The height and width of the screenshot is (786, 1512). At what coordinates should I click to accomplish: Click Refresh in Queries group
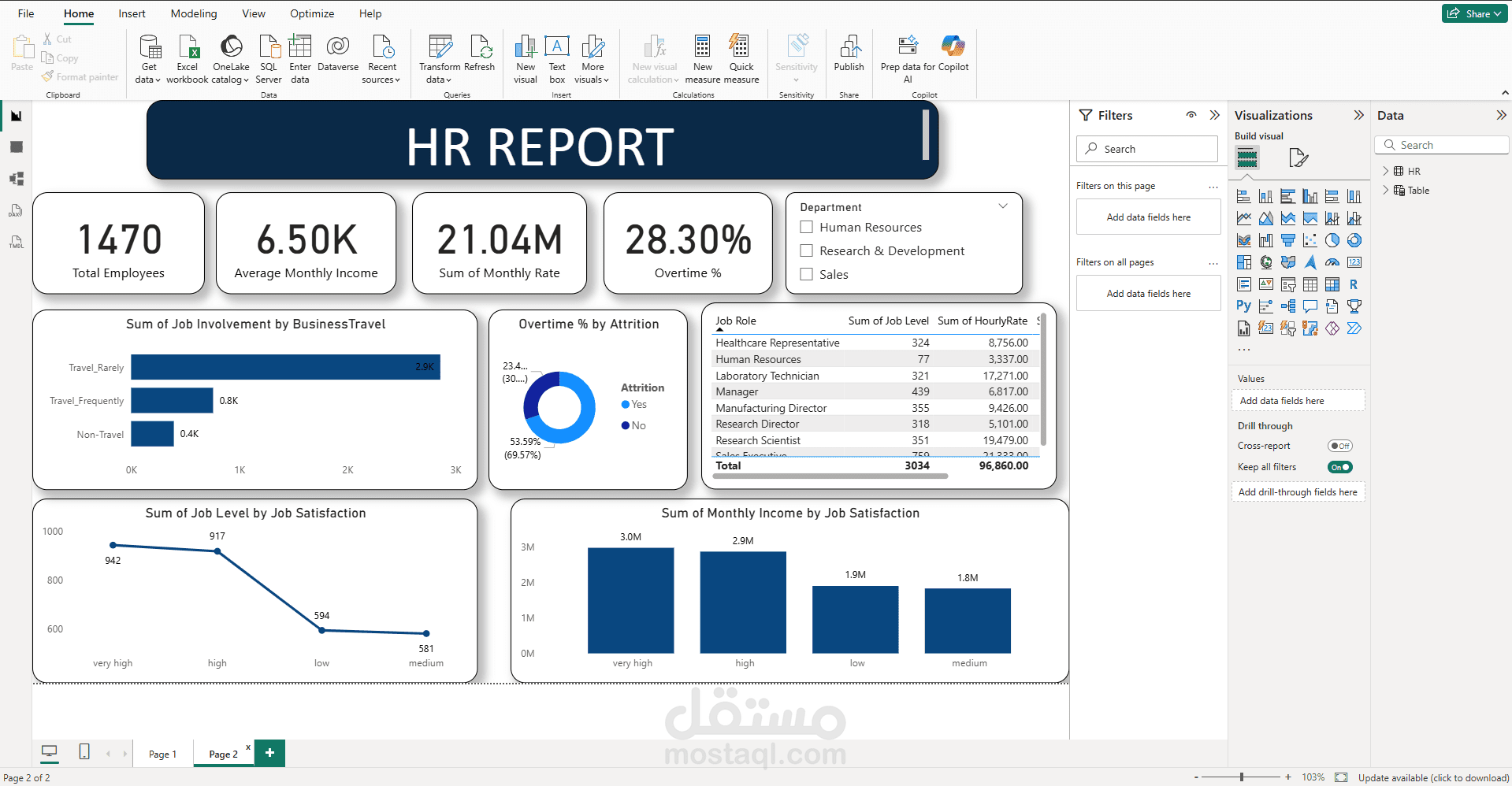tap(480, 54)
